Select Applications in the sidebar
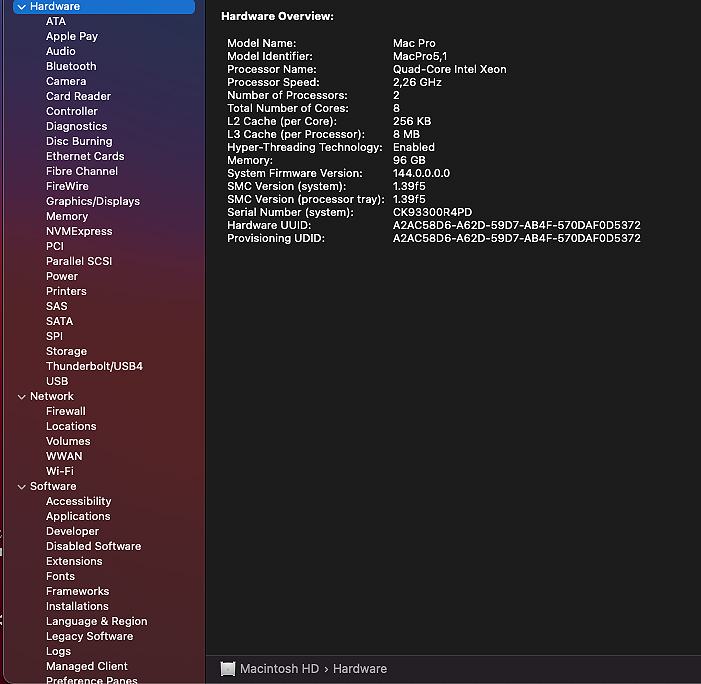The width and height of the screenshot is (701, 684). tap(78, 516)
